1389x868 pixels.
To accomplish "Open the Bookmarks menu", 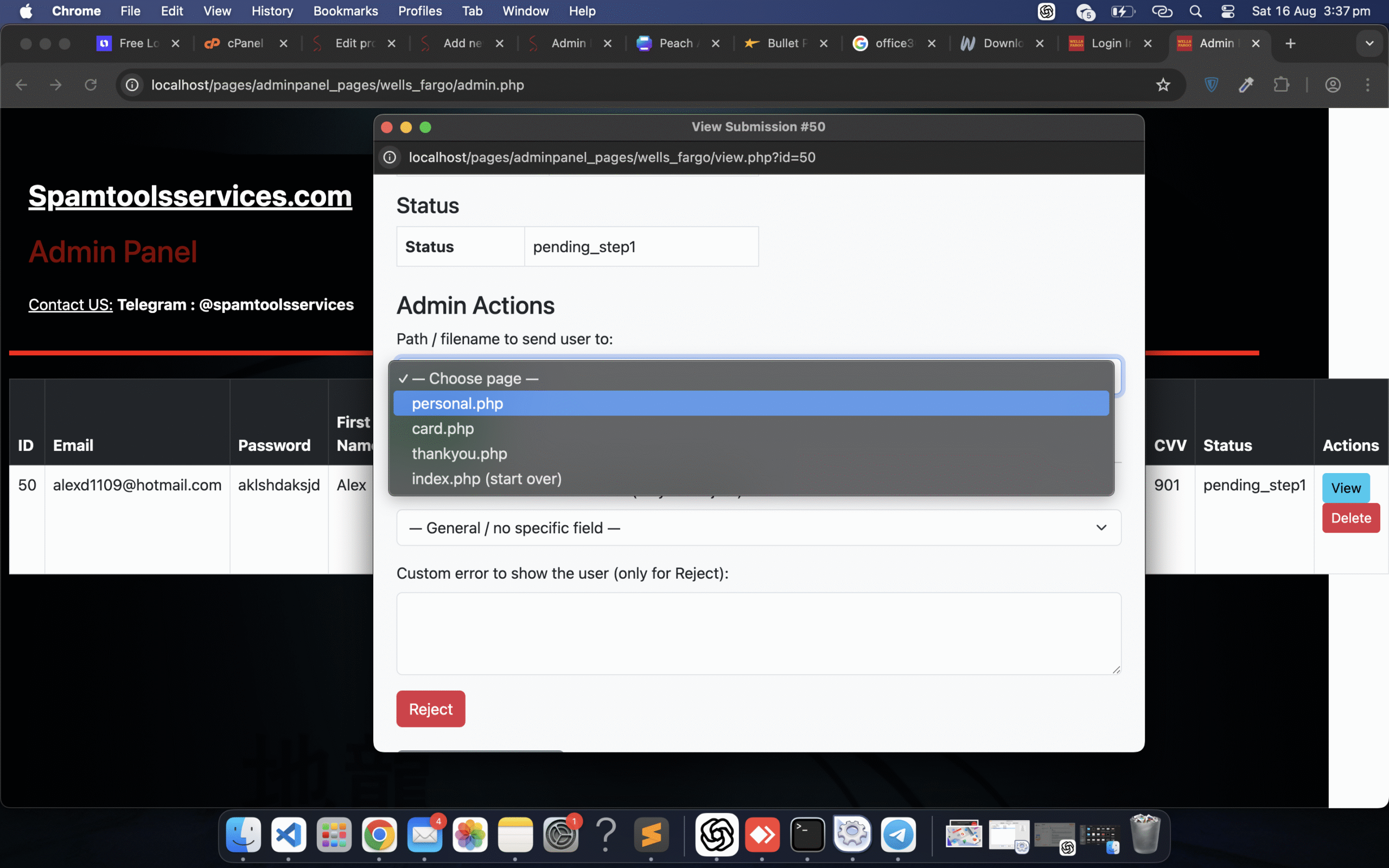I will (346, 11).
